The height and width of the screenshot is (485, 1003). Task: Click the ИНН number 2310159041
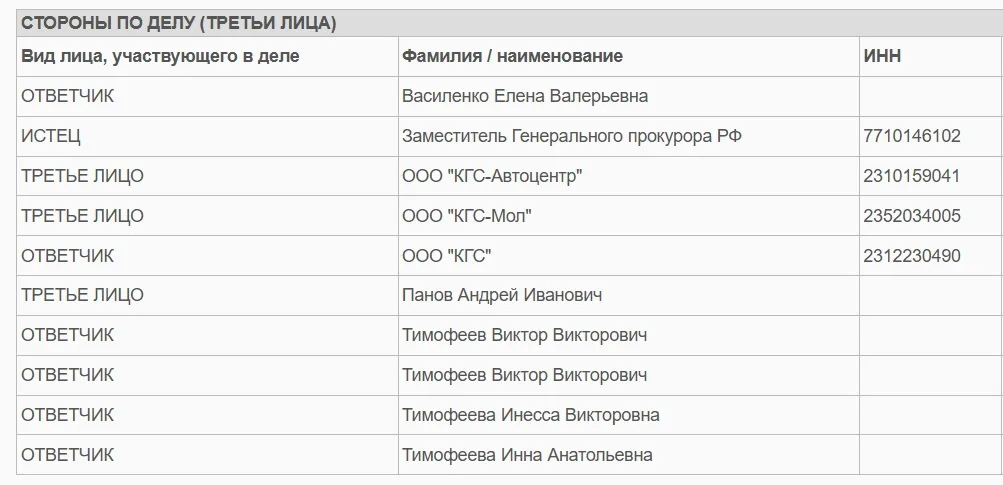click(911, 176)
